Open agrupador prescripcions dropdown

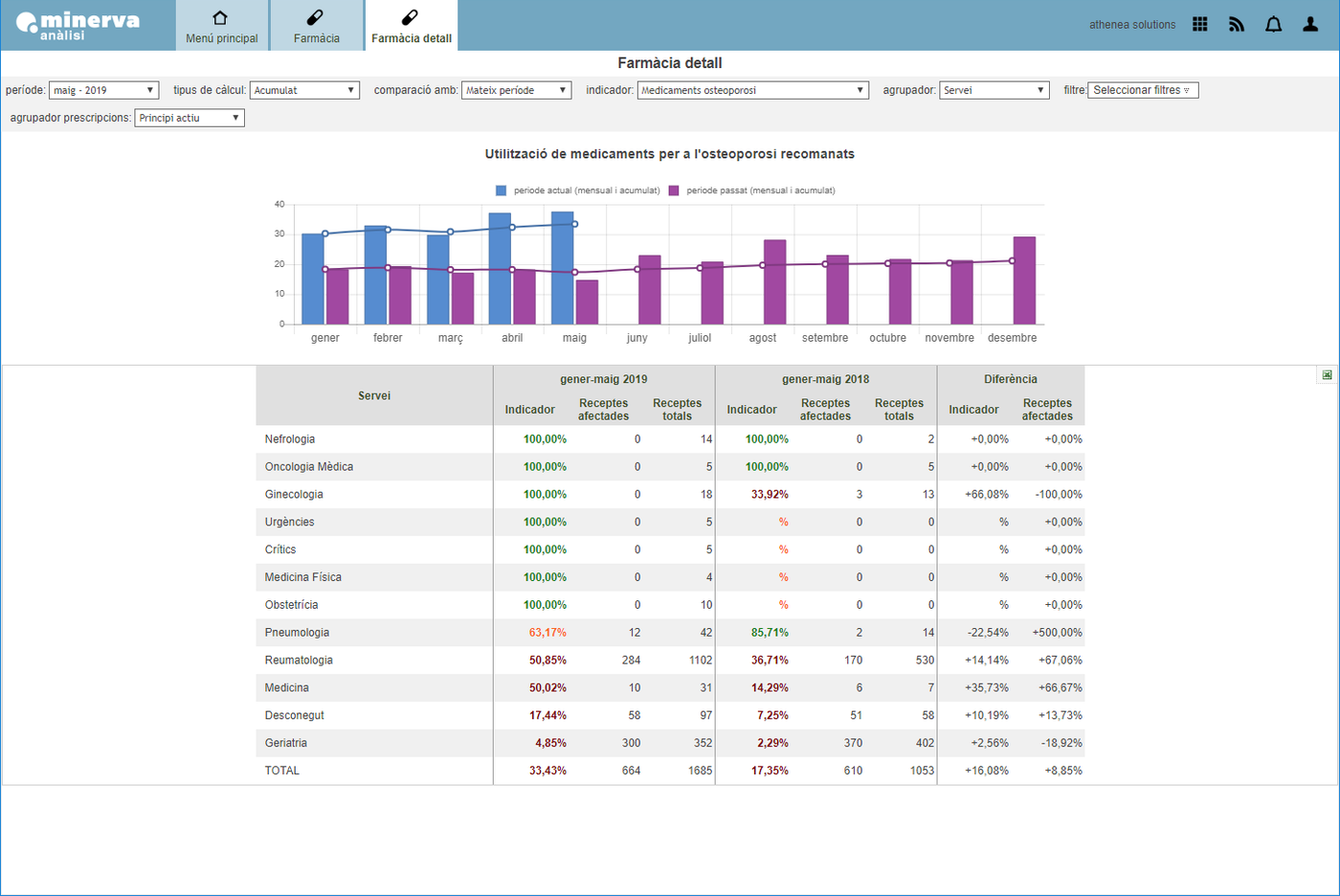(190, 118)
